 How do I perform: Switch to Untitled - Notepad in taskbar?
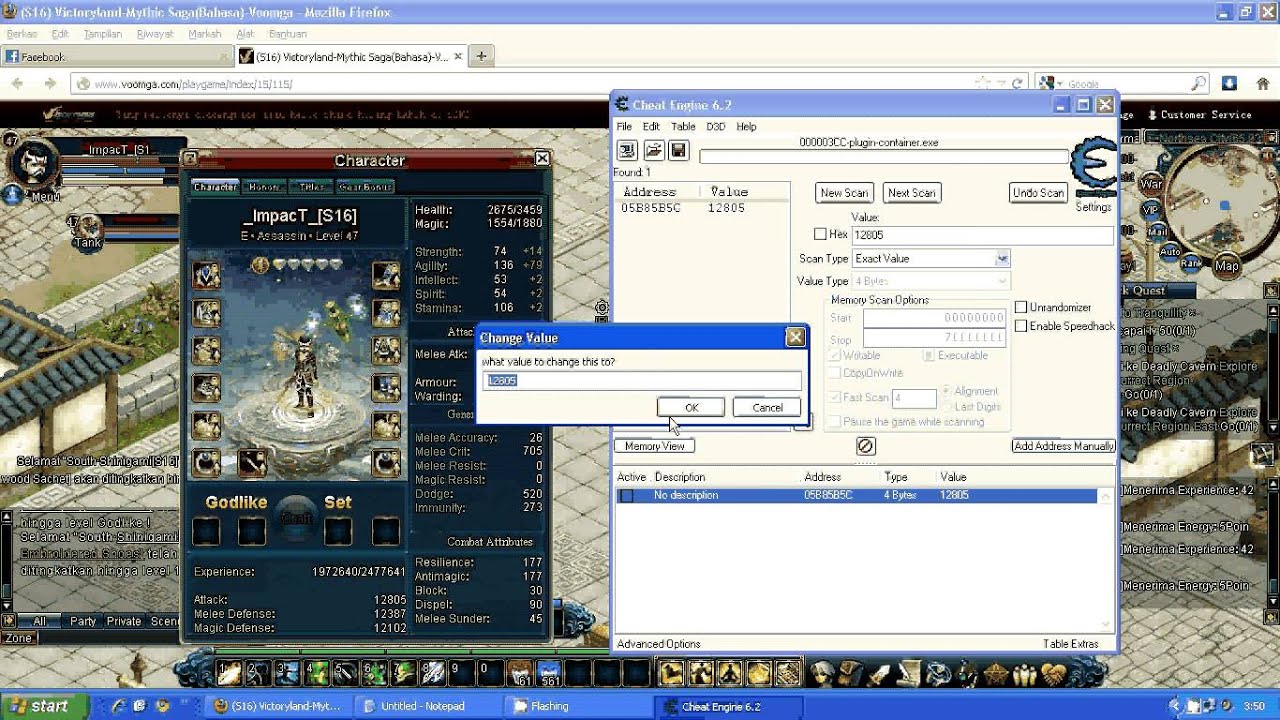pos(430,706)
